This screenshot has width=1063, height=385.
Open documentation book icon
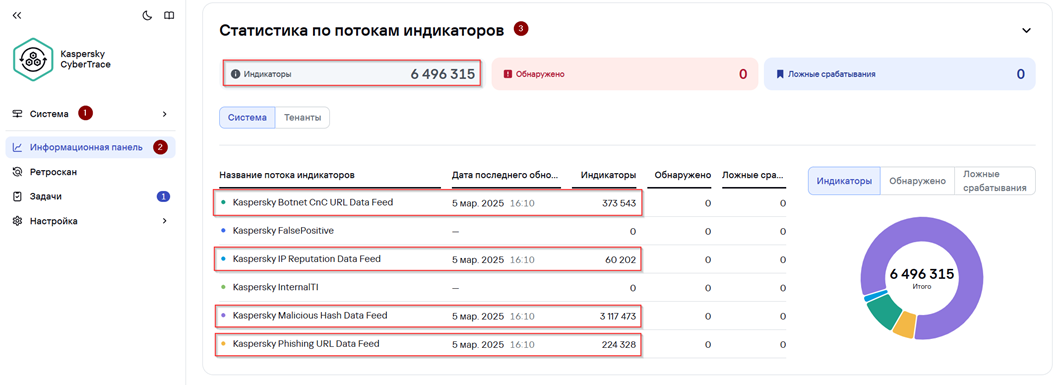tap(169, 16)
